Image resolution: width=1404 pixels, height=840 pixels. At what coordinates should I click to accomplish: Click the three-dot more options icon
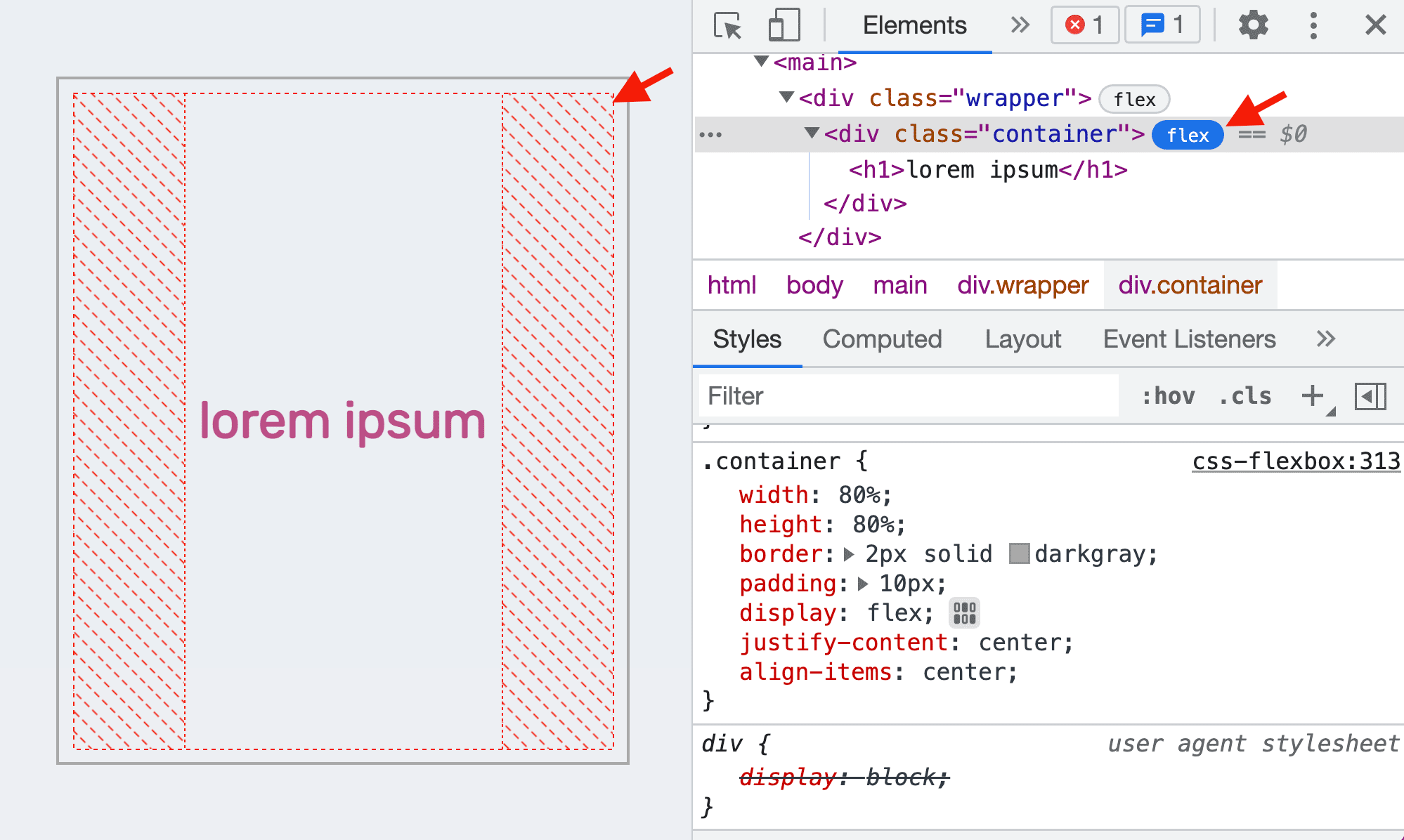pos(1313,25)
